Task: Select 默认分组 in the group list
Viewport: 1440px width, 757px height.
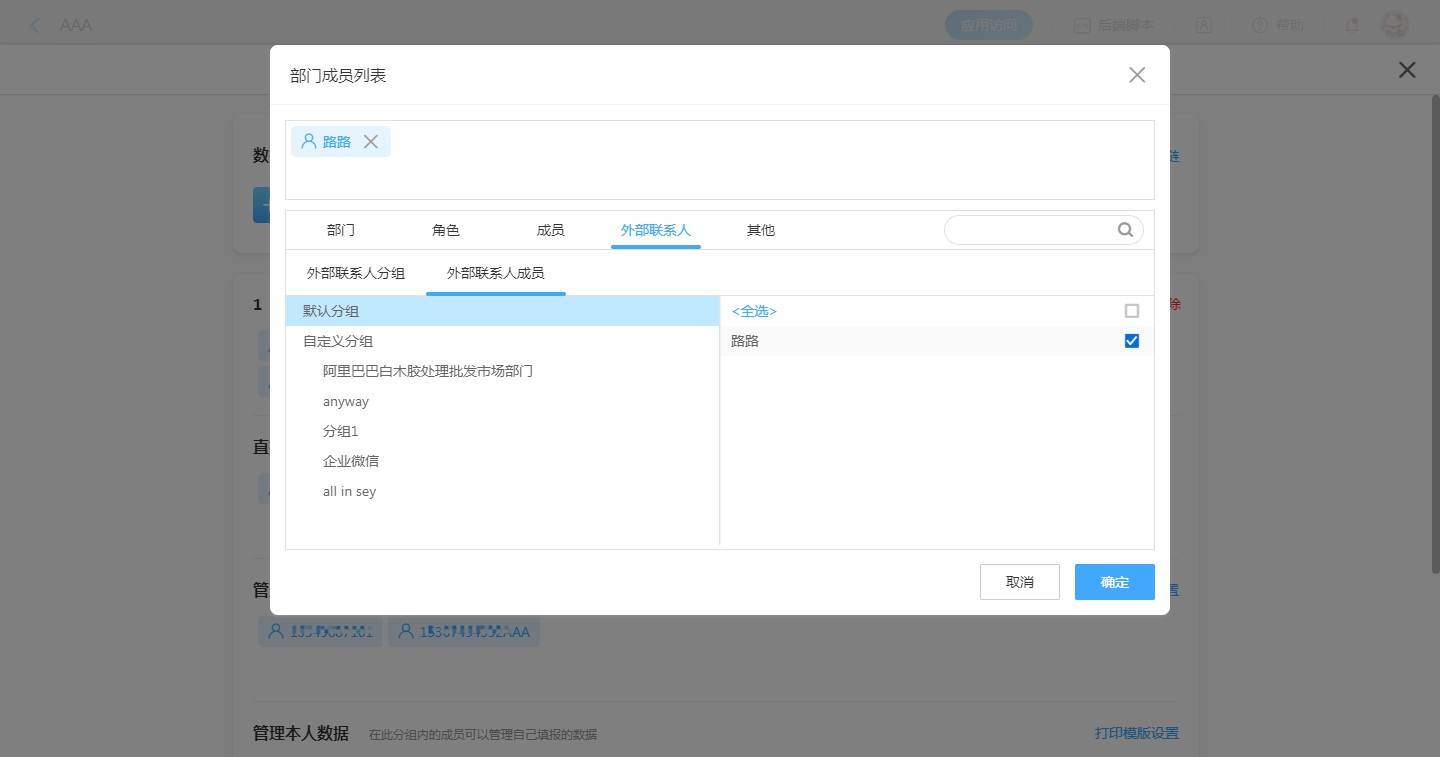Action: coord(331,311)
